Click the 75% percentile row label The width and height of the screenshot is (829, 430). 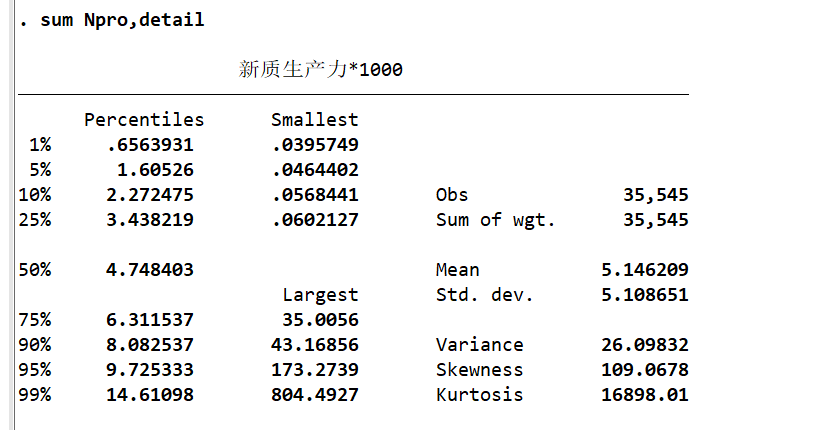point(34,320)
